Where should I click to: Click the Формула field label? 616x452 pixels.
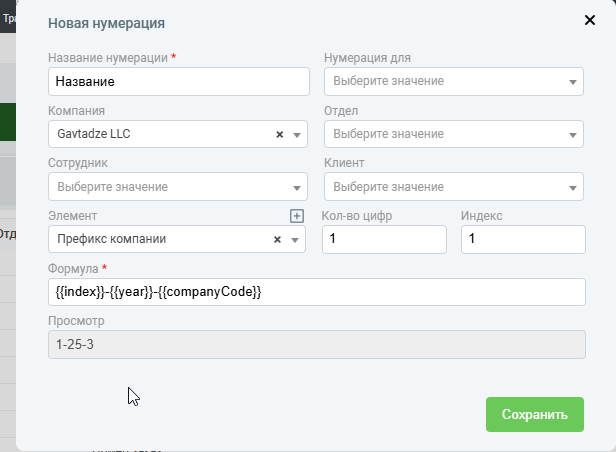71,268
